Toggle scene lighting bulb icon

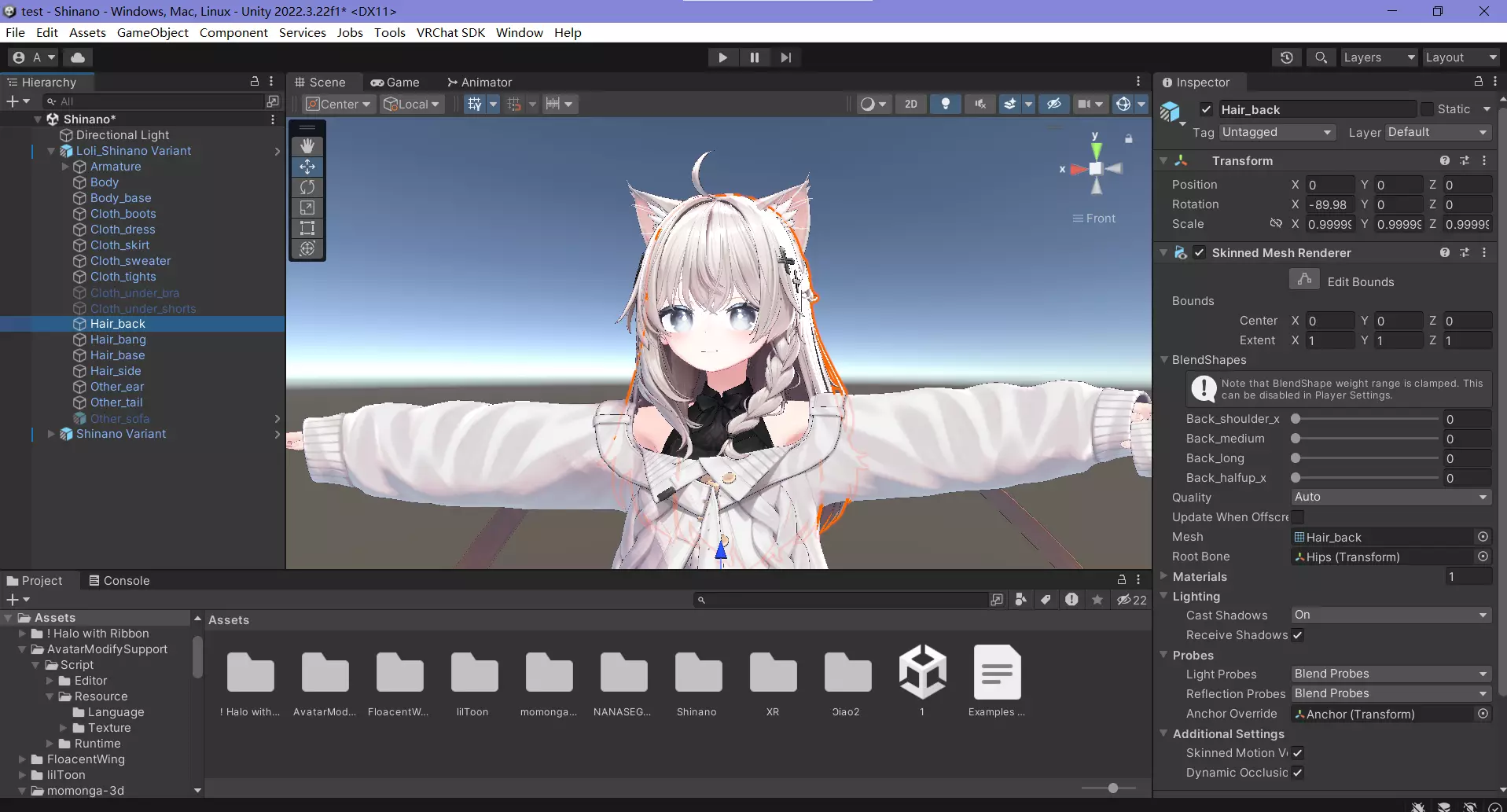946,104
